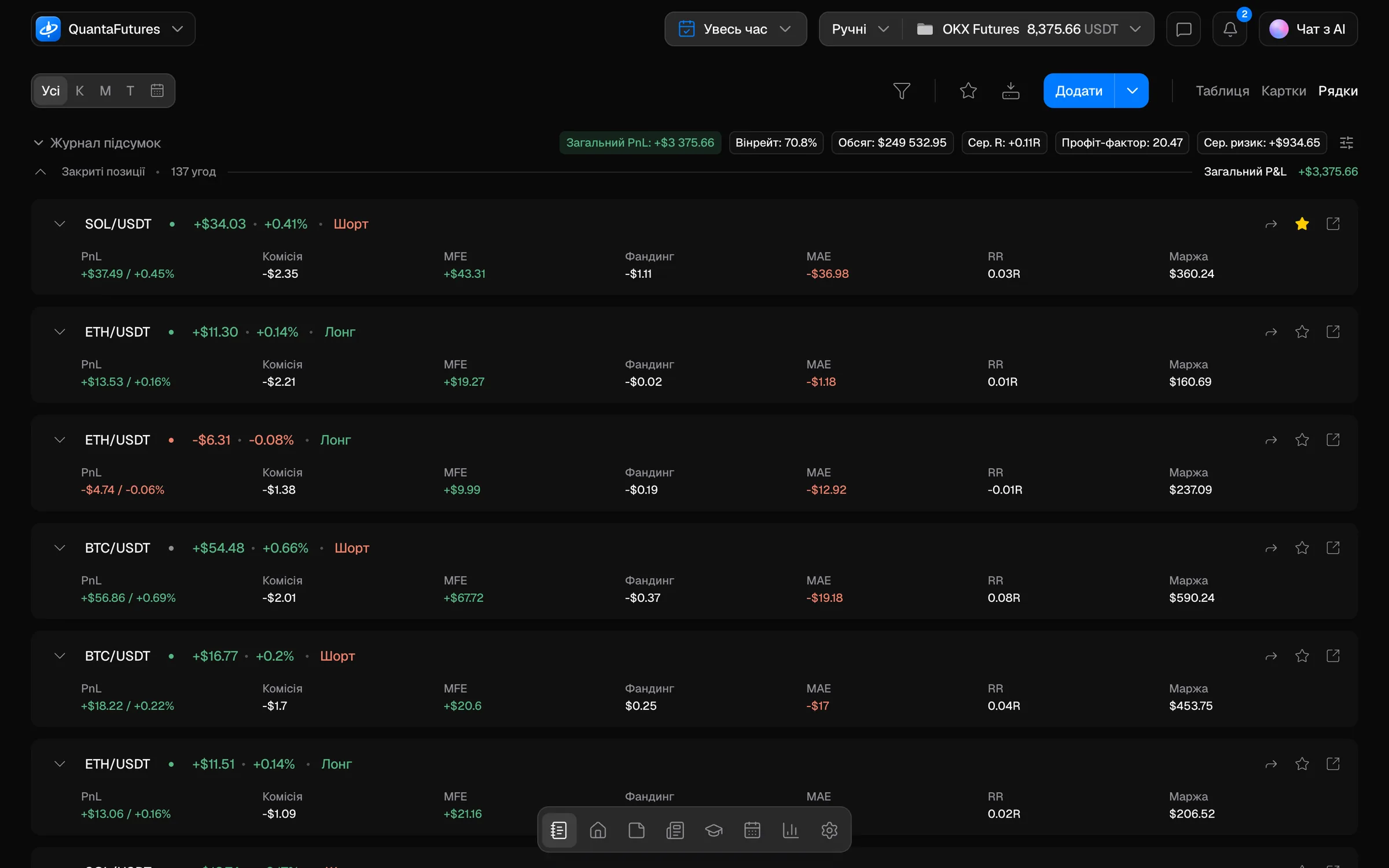Go to home icon in bottom dock

(598, 830)
